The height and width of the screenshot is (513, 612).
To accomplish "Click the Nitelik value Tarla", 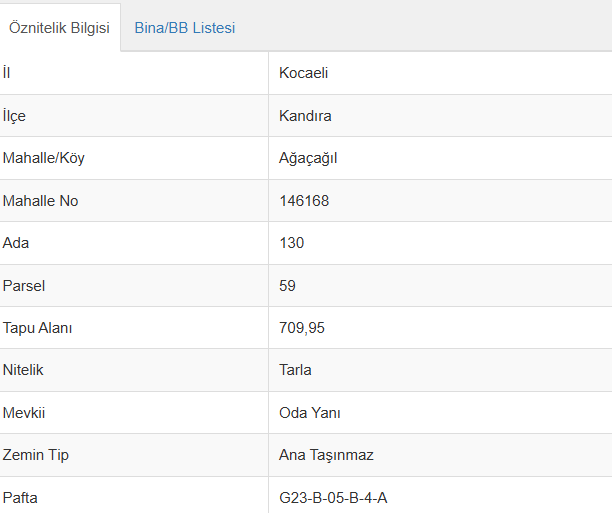I will [x=295, y=370].
